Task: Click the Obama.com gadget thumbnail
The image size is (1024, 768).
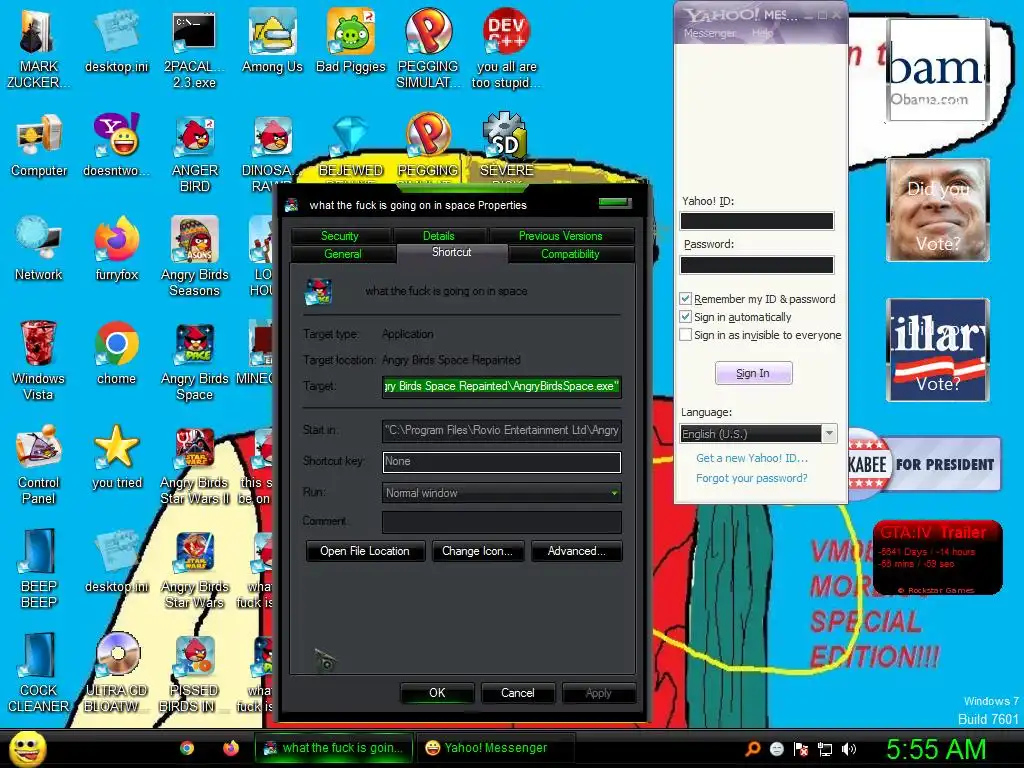Action: (x=938, y=70)
